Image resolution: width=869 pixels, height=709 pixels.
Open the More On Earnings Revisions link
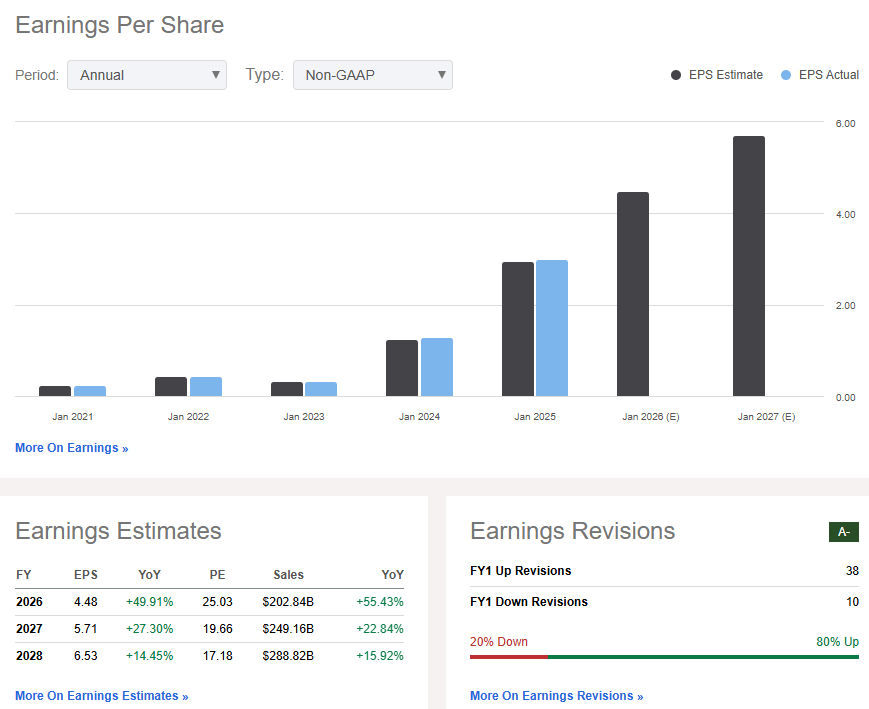click(x=557, y=696)
